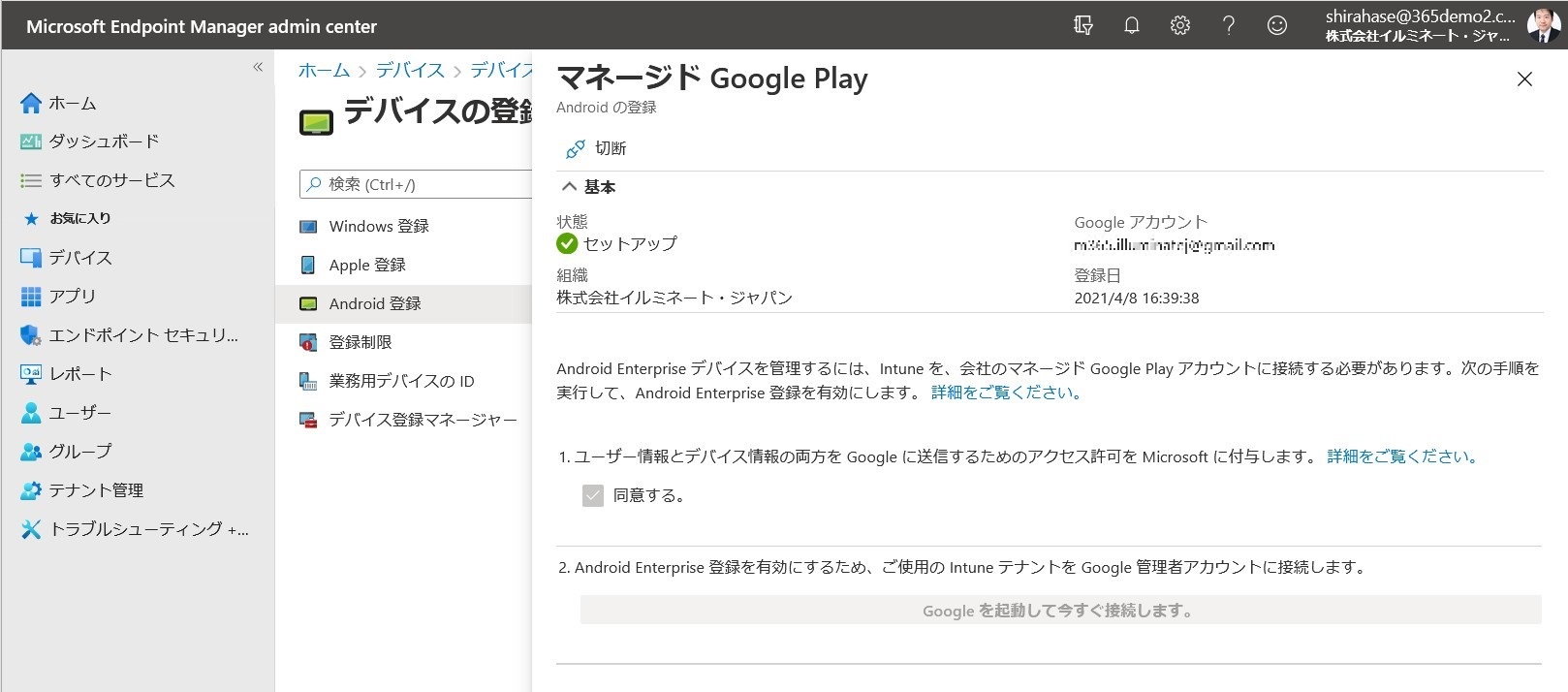Screen dimensions: 1568x692
Task: Click the デバイス登録マネージャー icon
Action: point(308,420)
